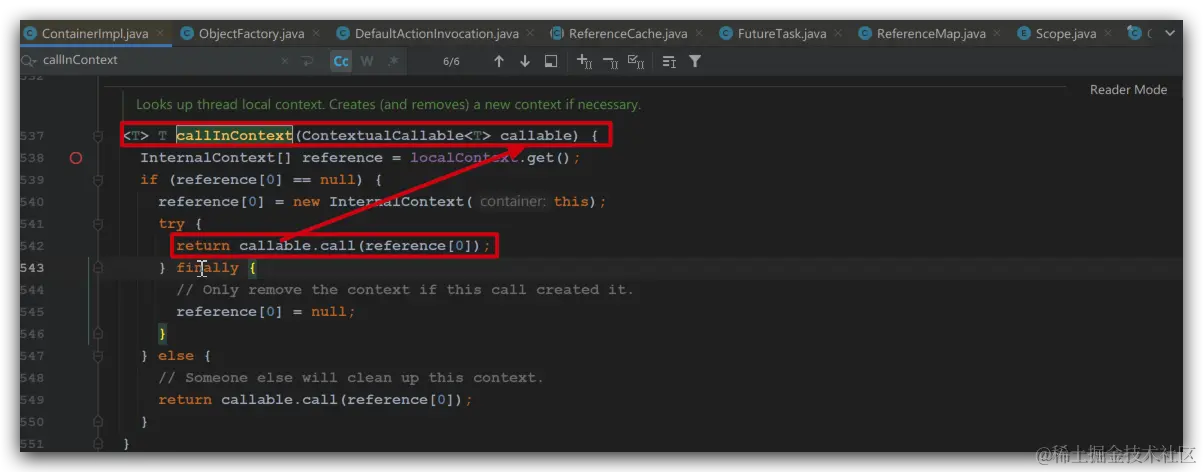Click the select all occurrences checkmark icon
The image size is (1203, 472).
[636, 61]
